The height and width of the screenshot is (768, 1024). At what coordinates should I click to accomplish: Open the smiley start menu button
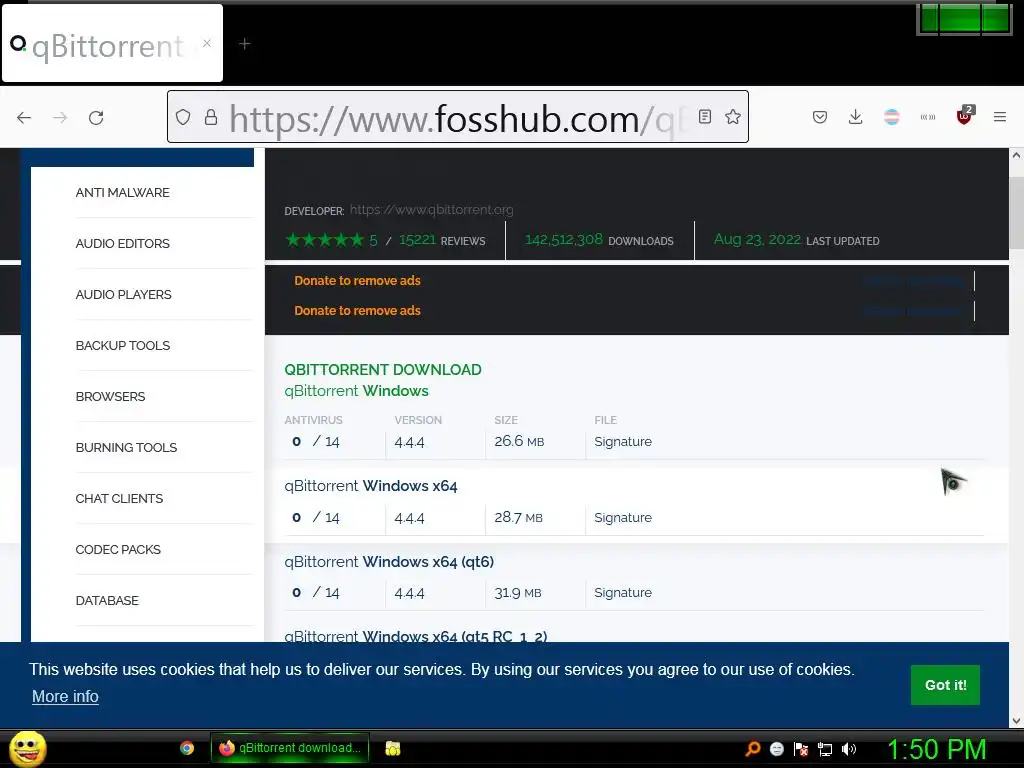tap(27, 748)
